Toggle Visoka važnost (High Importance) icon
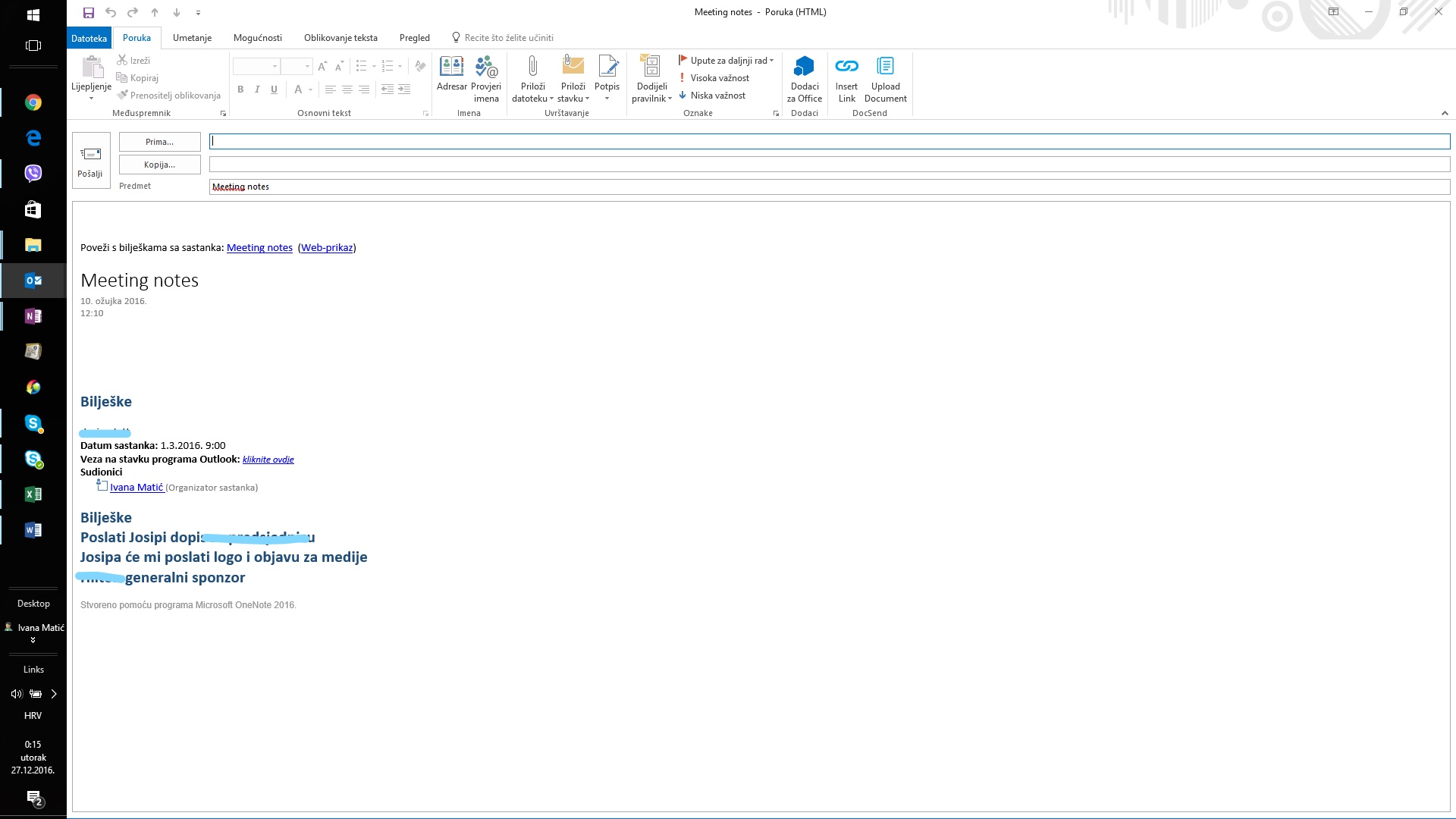The height and width of the screenshot is (819, 1456). coord(714,77)
